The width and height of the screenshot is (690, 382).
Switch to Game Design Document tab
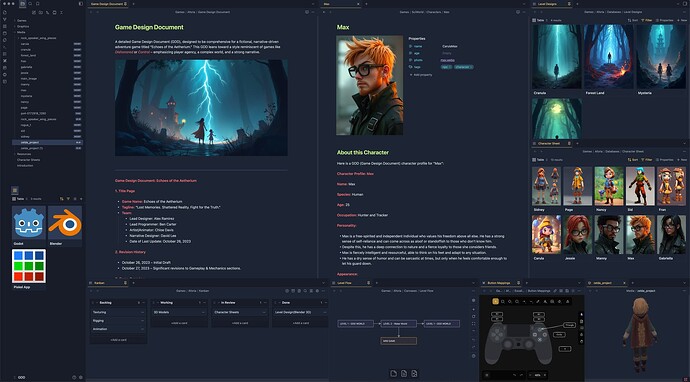[108, 4]
